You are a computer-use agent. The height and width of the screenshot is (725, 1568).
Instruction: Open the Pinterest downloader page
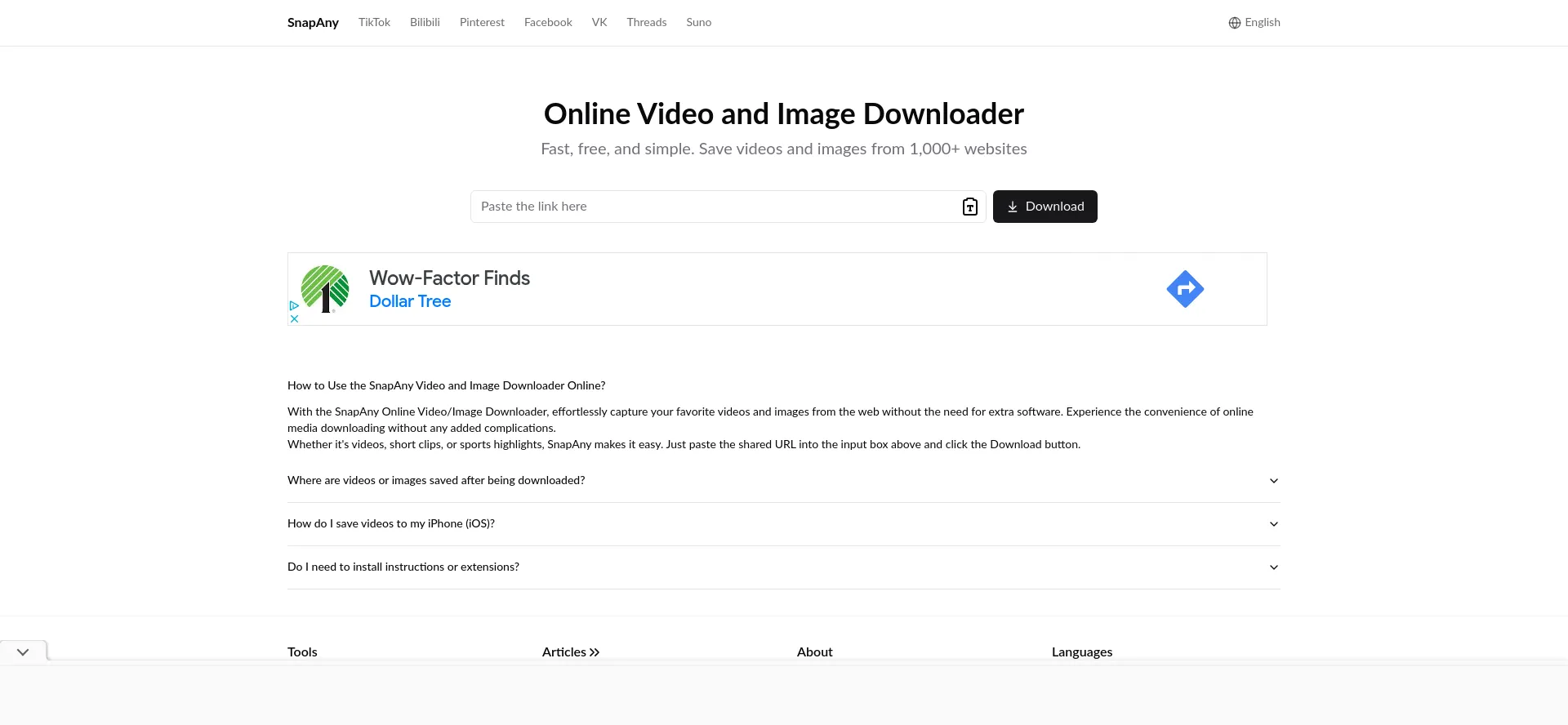pos(482,23)
